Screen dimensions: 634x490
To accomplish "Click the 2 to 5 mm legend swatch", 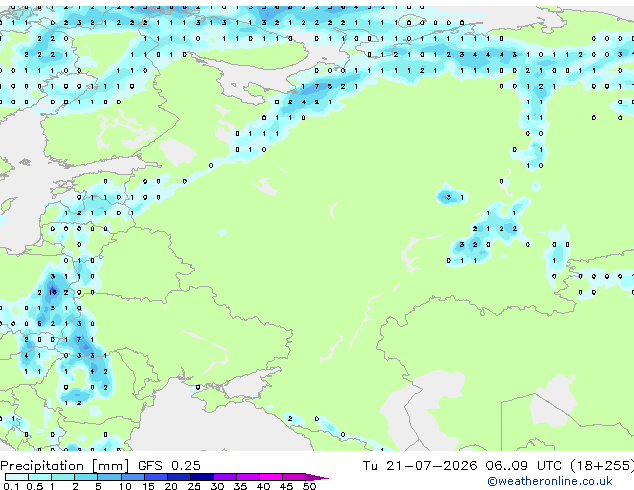I will point(86,477).
